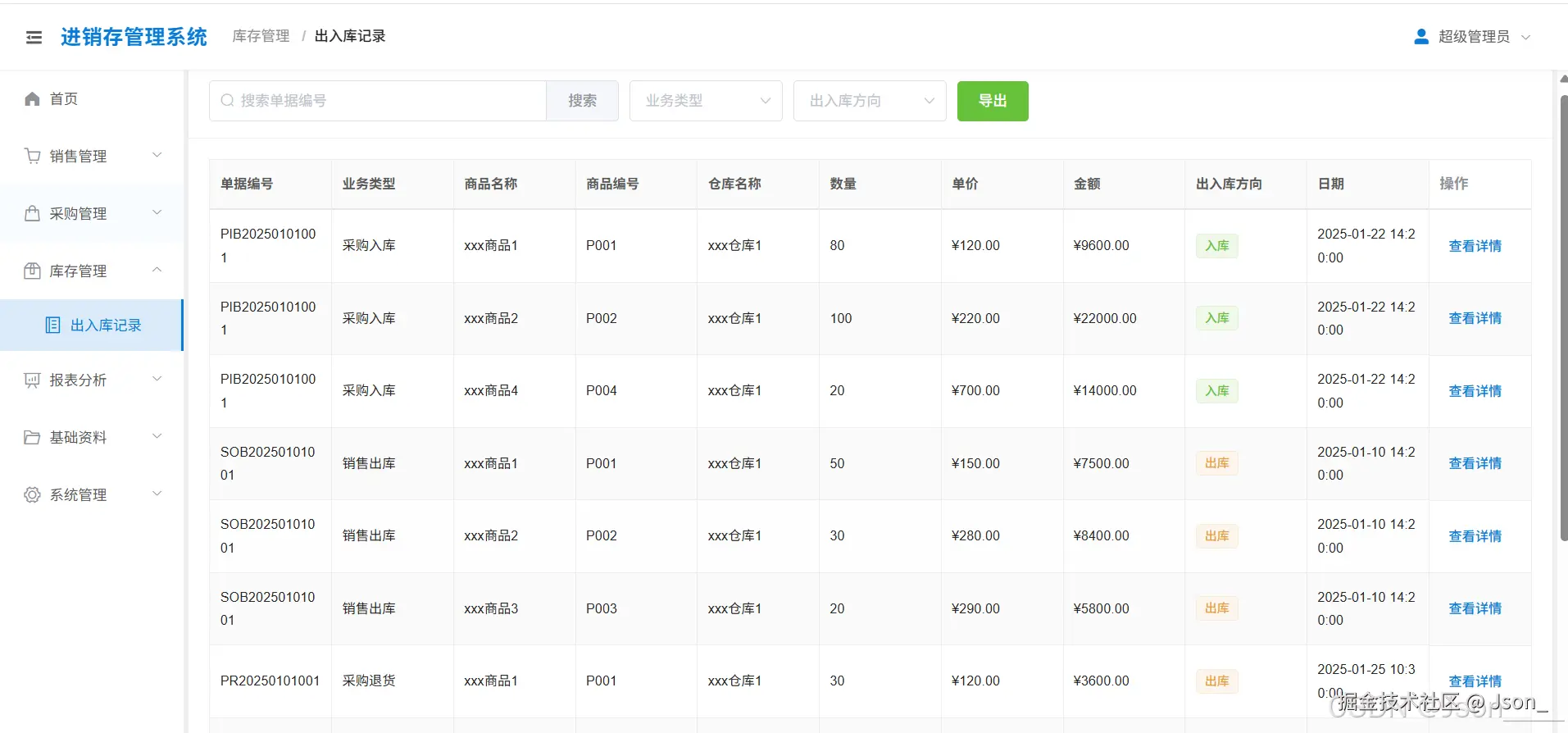Image resolution: width=1568 pixels, height=733 pixels.
Task: View details for xxx商品4 row
Action: [1475, 391]
